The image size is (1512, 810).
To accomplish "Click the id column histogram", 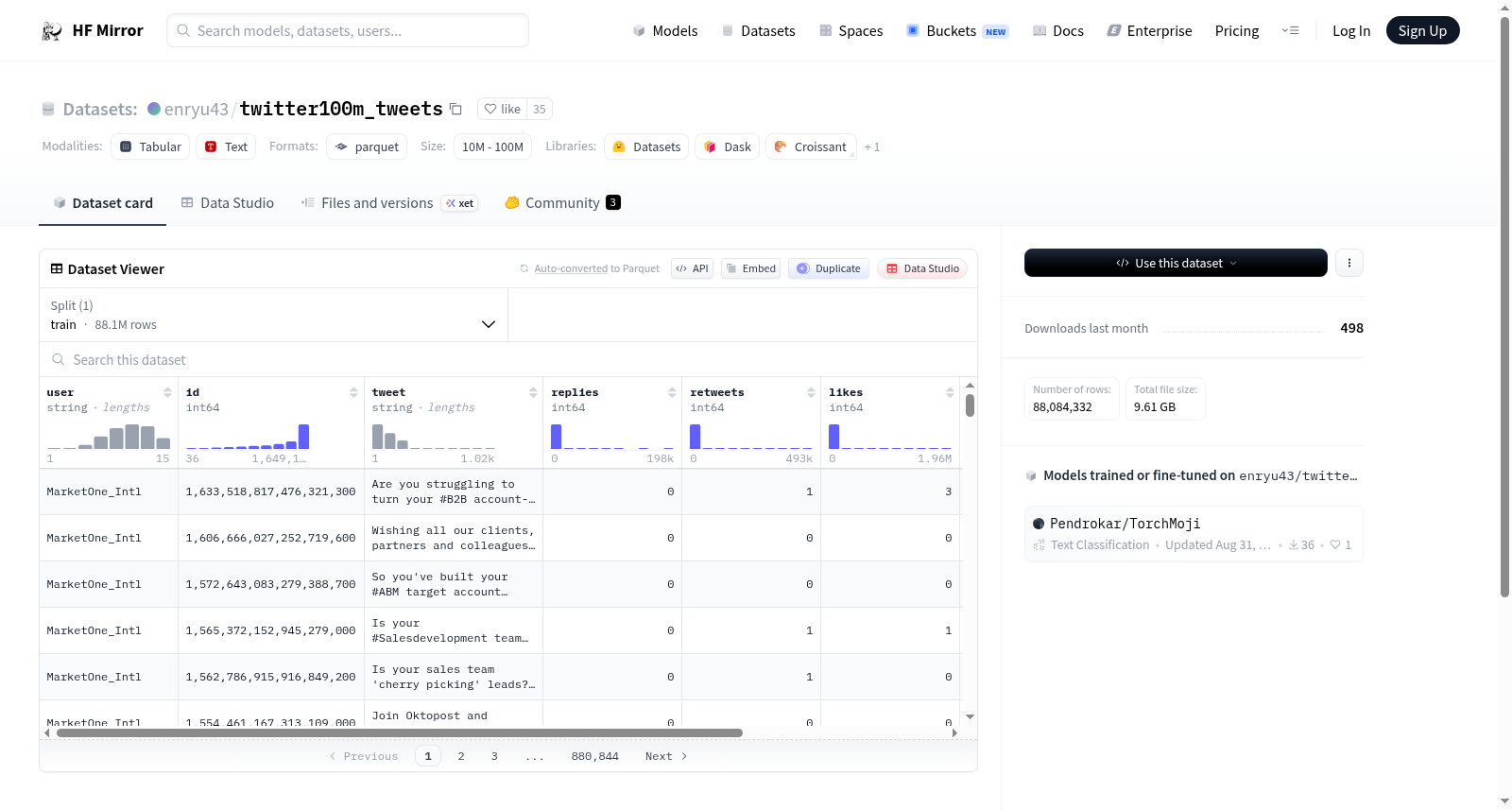I will click(248, 436).
